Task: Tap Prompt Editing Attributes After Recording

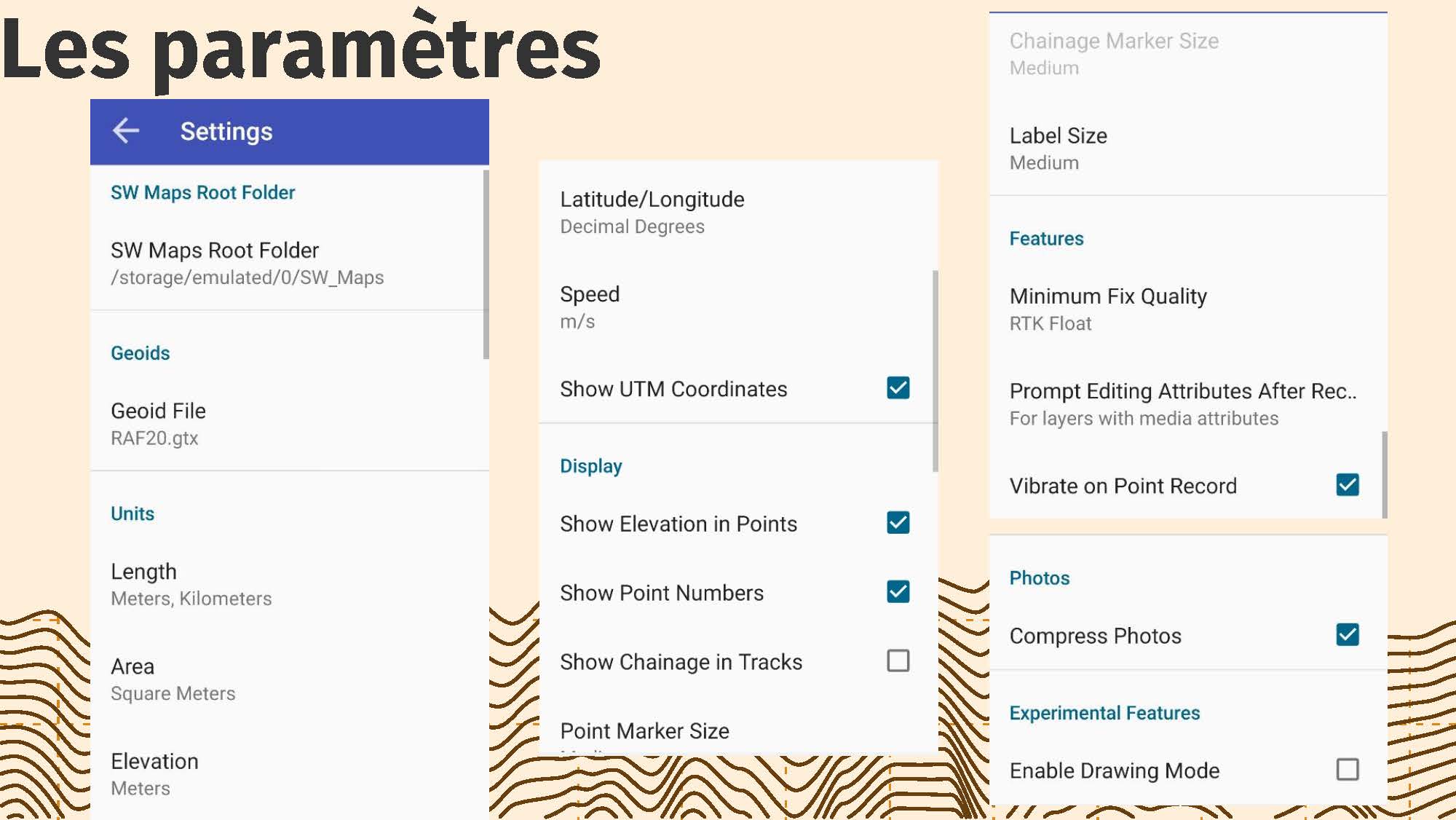Action: (1182, 403)
